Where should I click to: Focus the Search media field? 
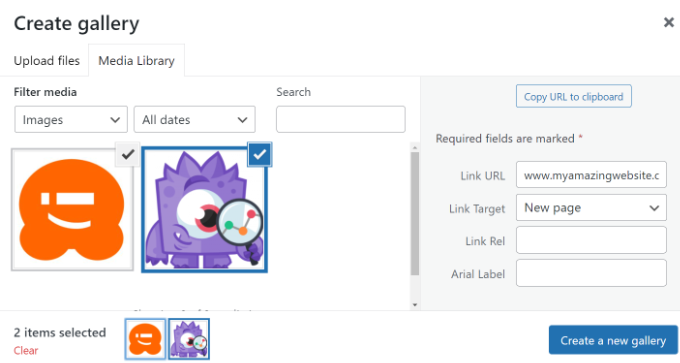coord(341,119)
